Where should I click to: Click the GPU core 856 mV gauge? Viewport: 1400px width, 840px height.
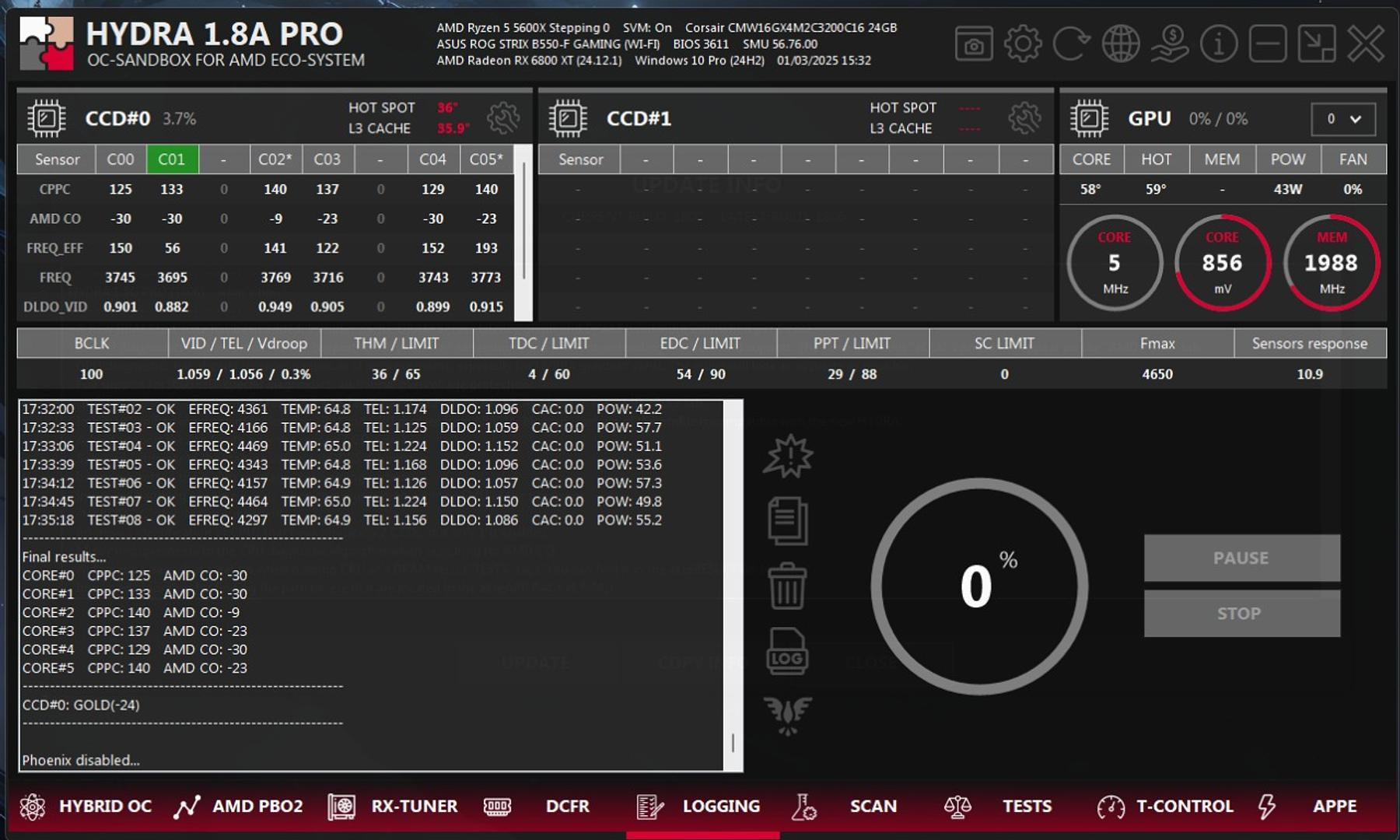pyautogui.click(x=1223, y=263)
